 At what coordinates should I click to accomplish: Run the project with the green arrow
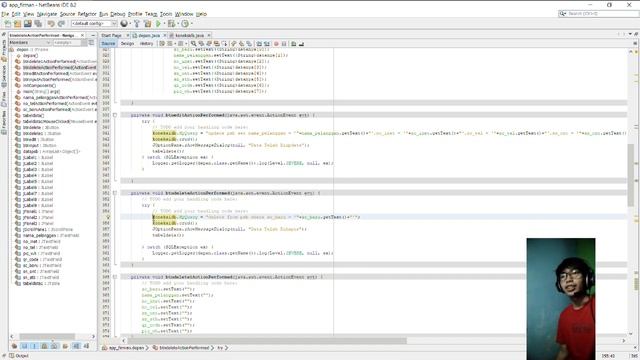158,24
